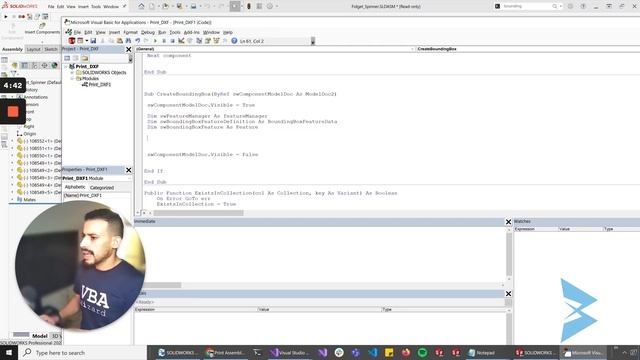Open Object Browser icon in VBA toolbar
The height and width of the screenshot is (360, 640).
tap(216, 41)
